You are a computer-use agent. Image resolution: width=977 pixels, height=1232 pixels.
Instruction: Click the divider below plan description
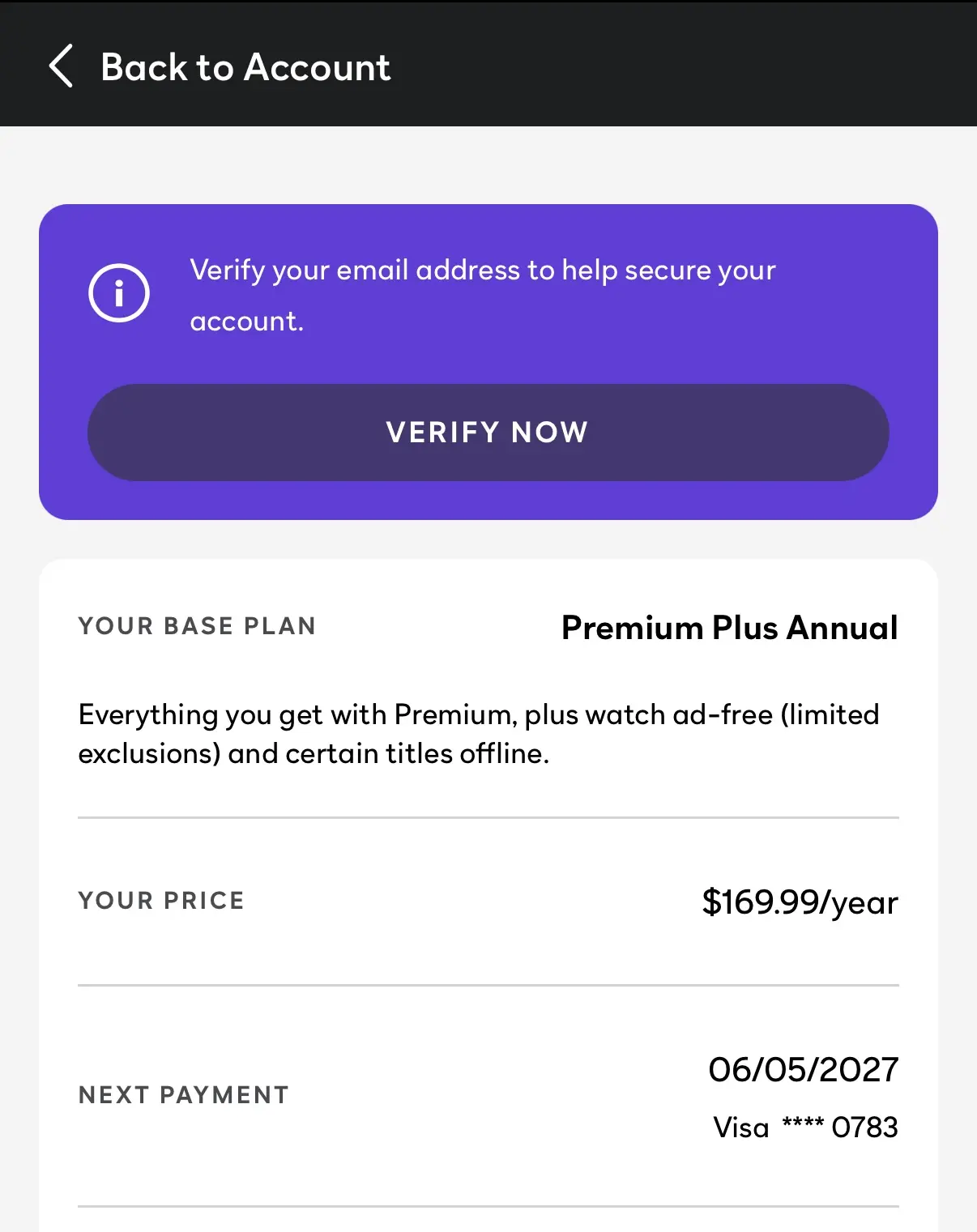tap(488, 817)
